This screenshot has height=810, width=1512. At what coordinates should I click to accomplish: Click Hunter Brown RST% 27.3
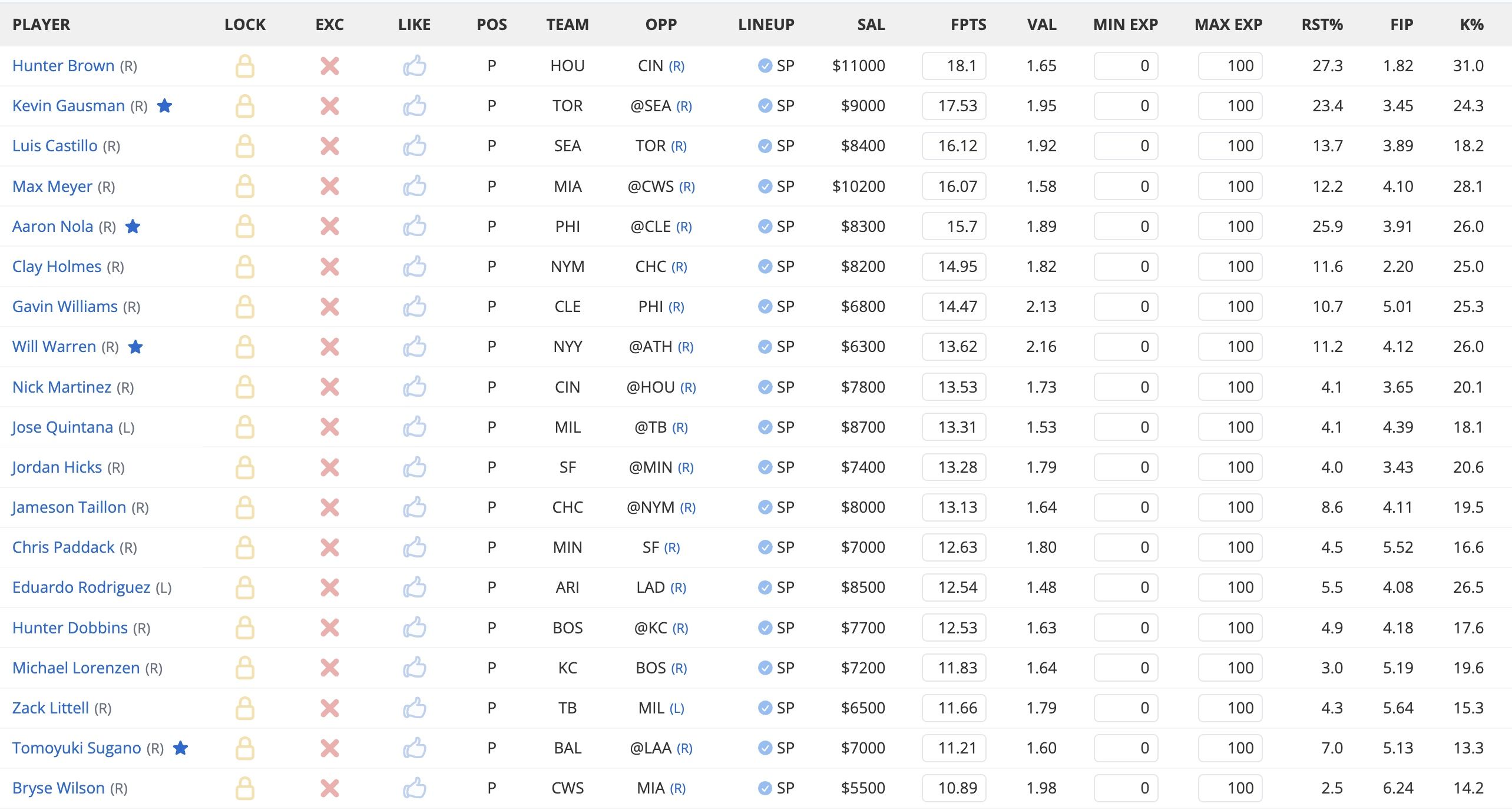1328,66
